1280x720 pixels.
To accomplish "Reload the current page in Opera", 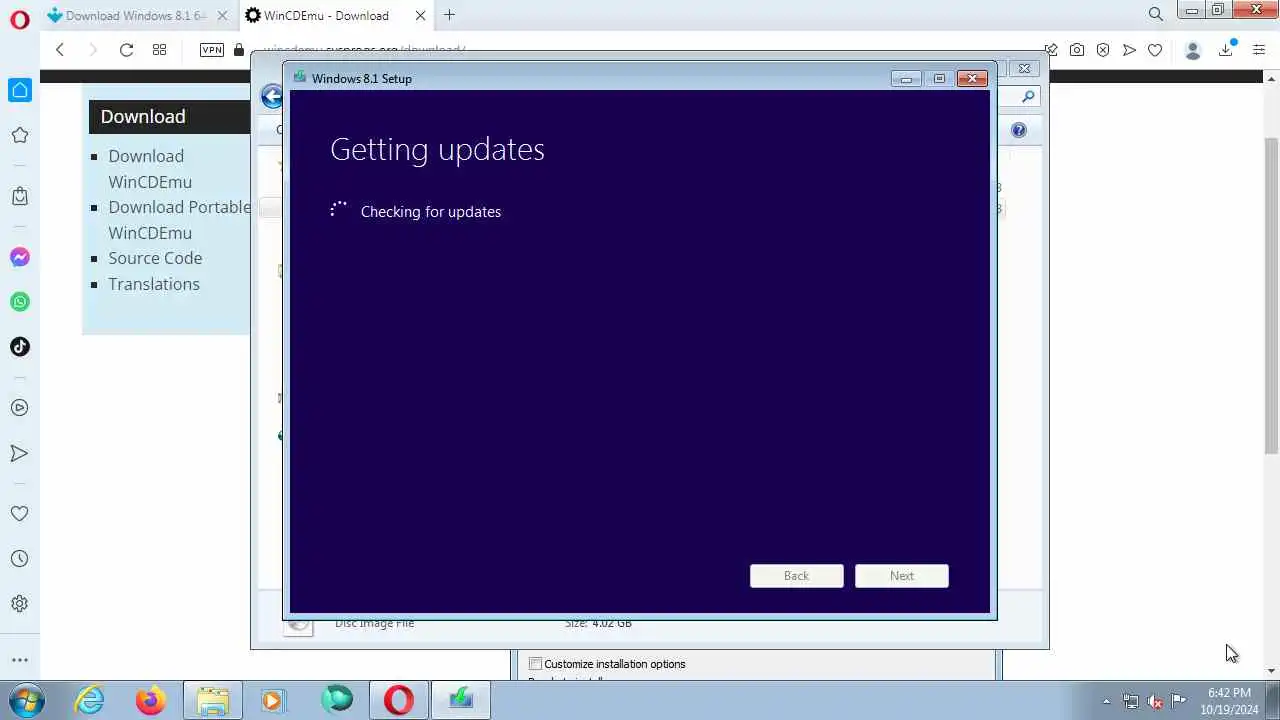I will click(126, 50).
